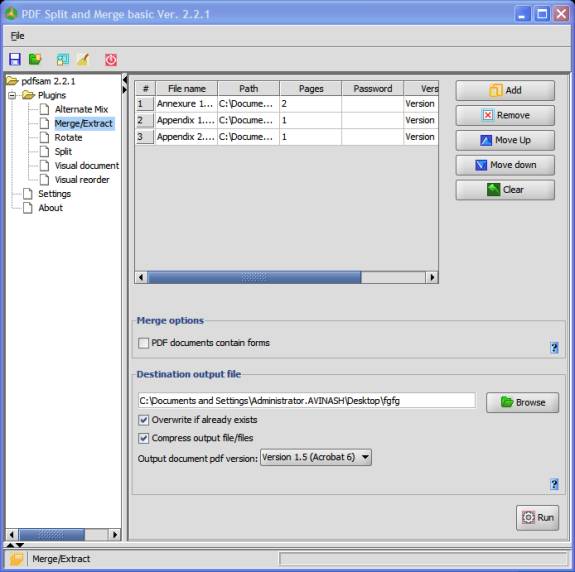Click the file table horizontal scrollbar thumb
Screen dimensions: 575x572
pyautogui.click(x=254, y=277)
